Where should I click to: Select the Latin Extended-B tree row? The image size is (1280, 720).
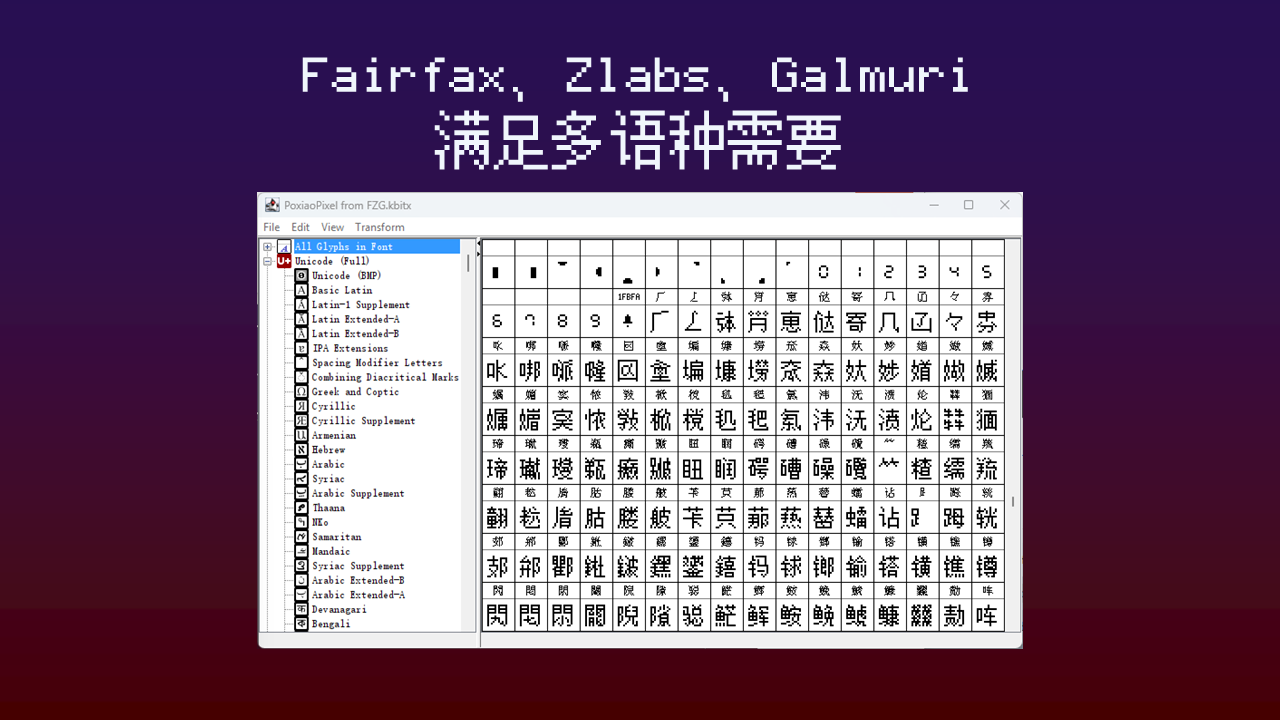click(x=355, y=334)
